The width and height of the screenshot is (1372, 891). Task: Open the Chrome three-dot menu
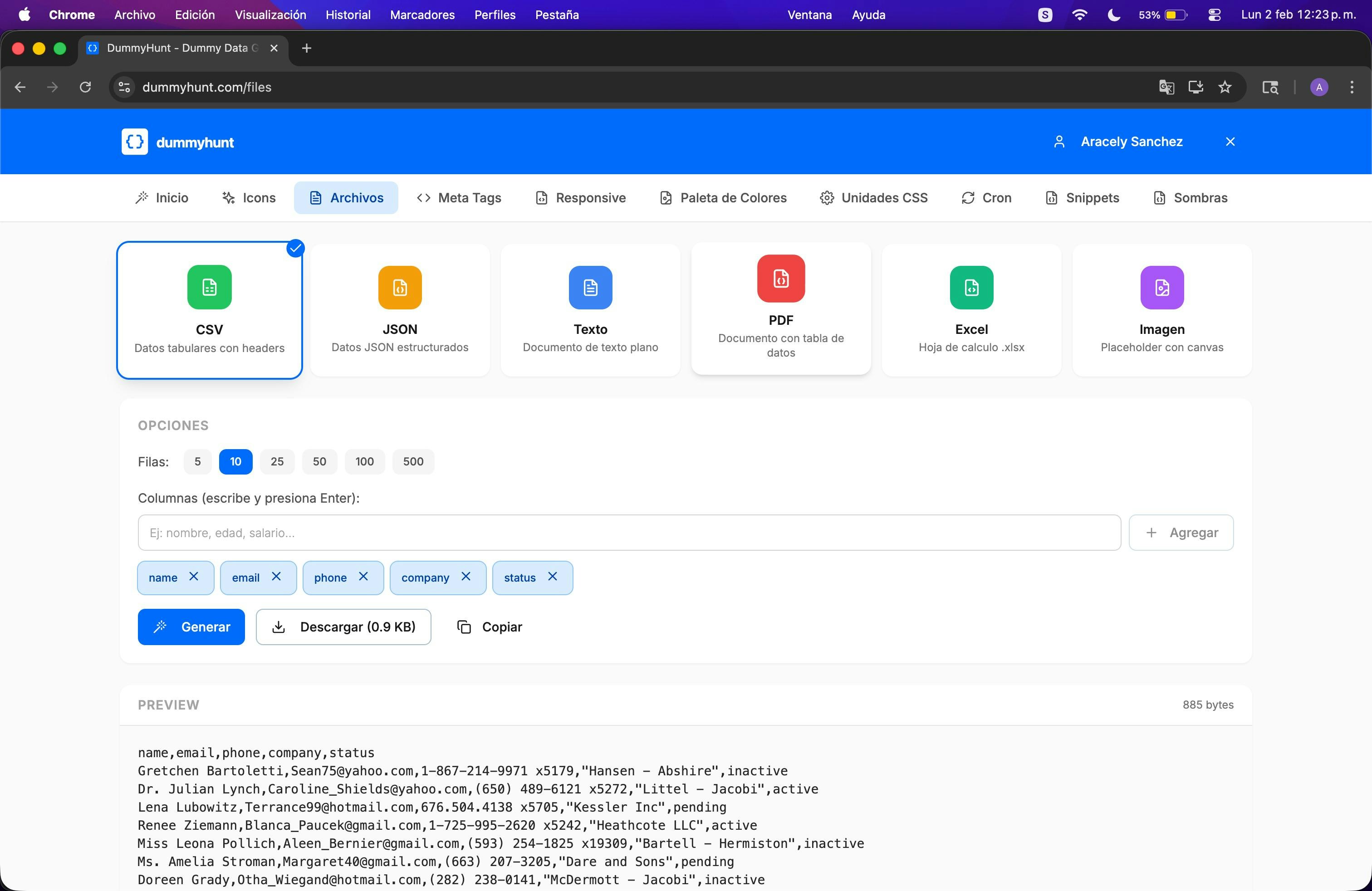click(1351, 87)
